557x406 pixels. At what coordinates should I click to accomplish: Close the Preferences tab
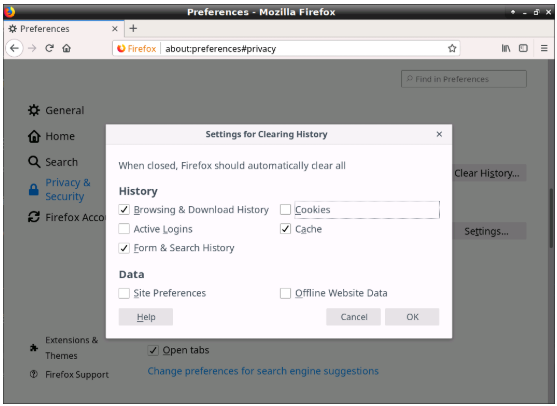click(115, 29)
